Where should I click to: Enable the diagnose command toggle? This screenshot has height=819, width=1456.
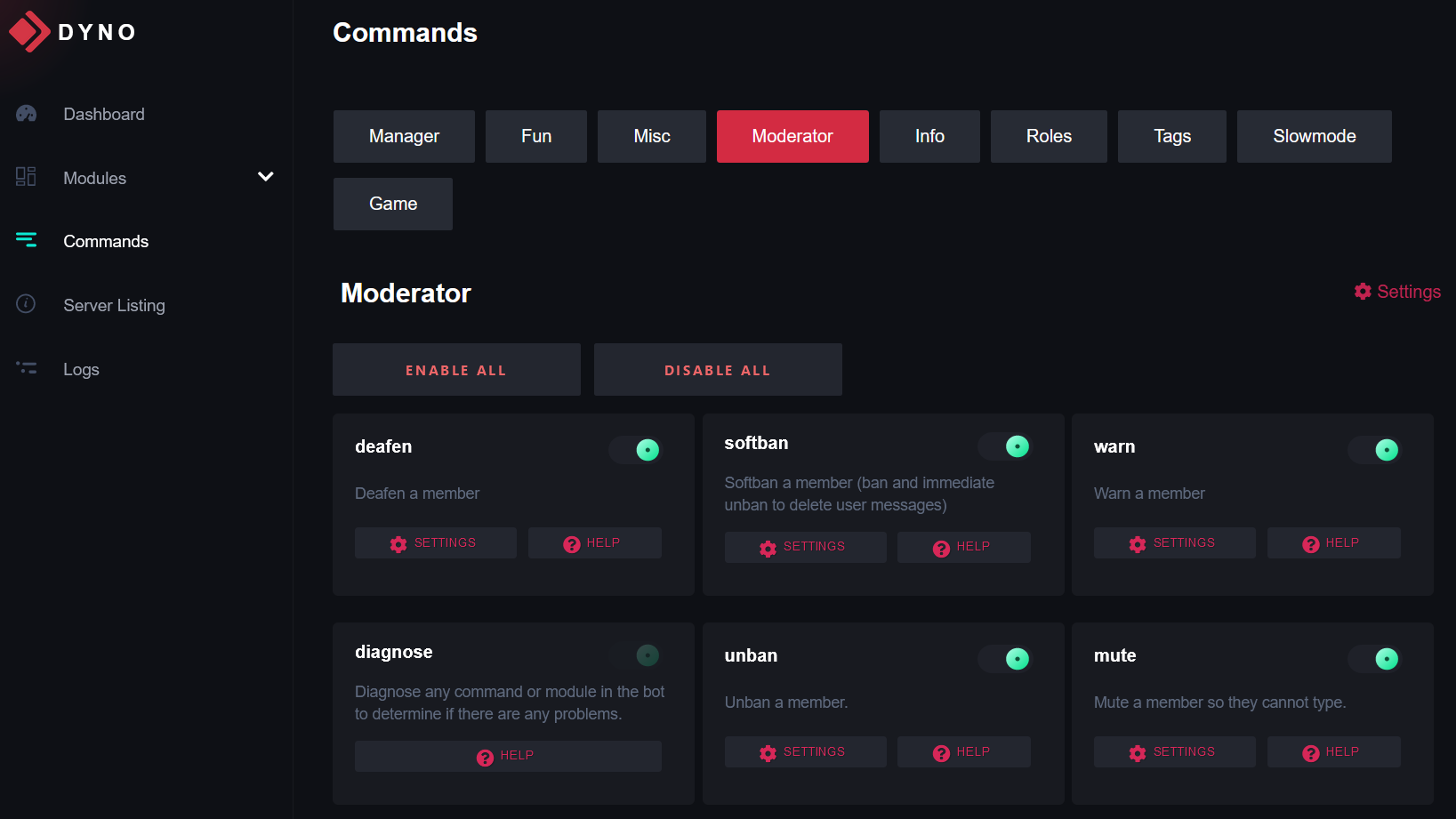635,655
